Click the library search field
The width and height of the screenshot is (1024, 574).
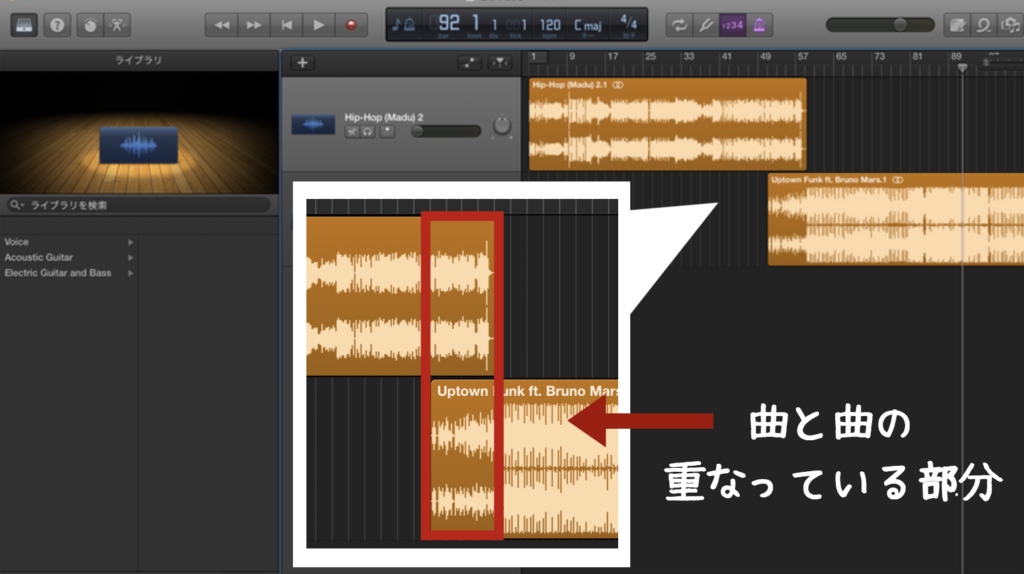tap(138, 205)
